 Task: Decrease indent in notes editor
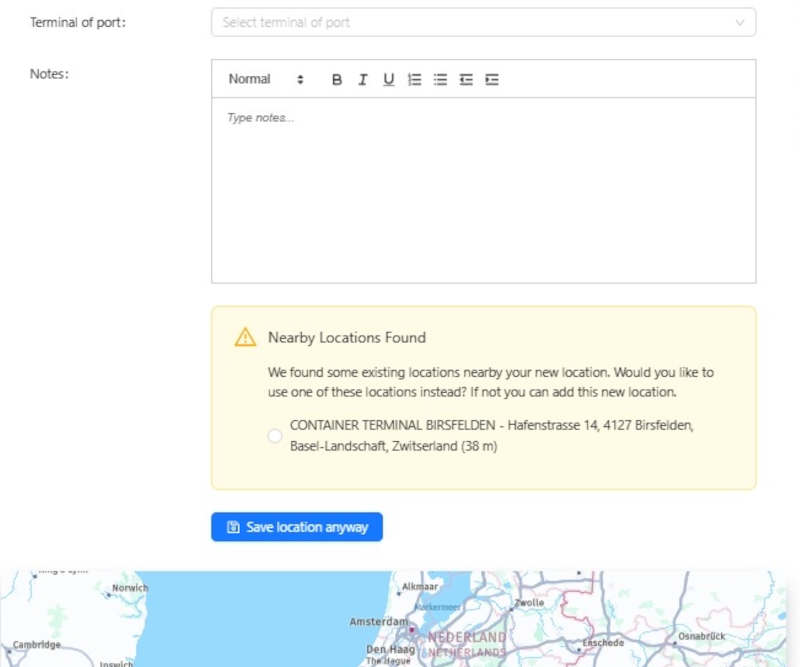click(x=466, y=80)
